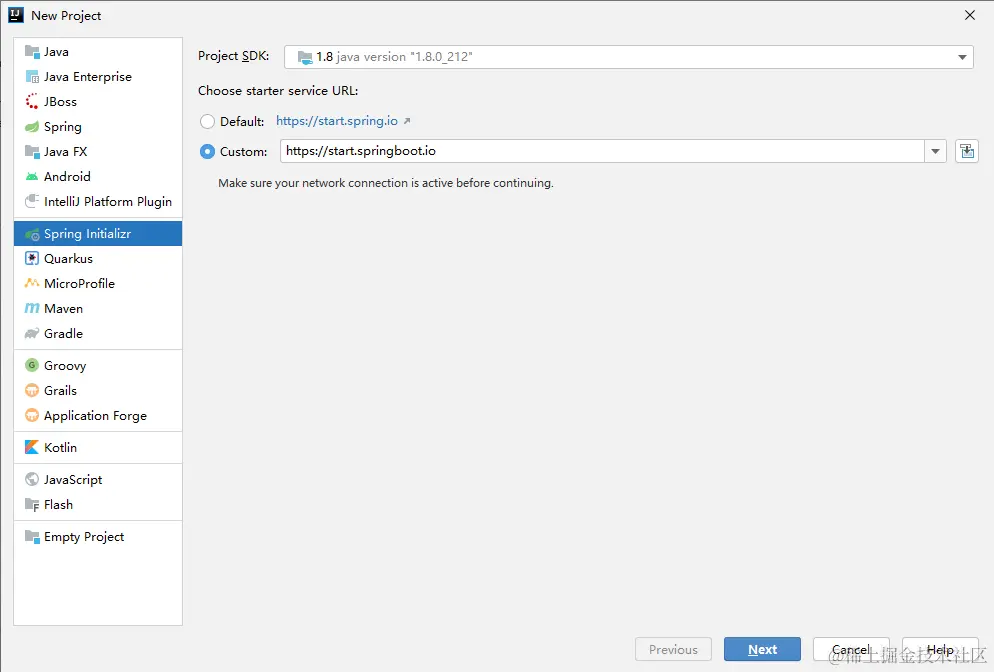Click the Quarkus icon
This screenshot has width=994, height=672.
tap(32, 259)
